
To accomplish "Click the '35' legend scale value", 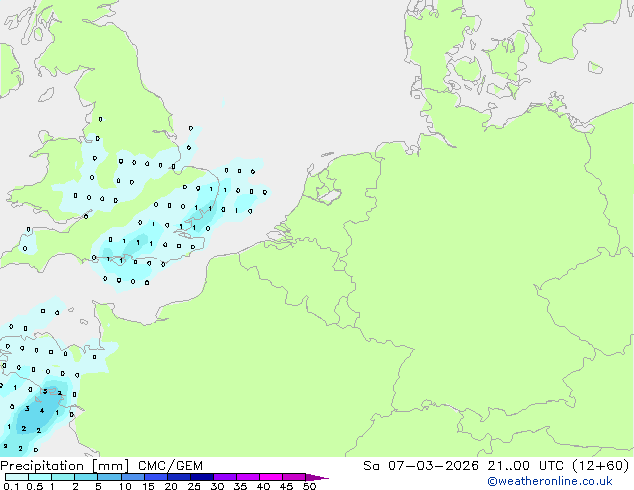I will [240, 486].
